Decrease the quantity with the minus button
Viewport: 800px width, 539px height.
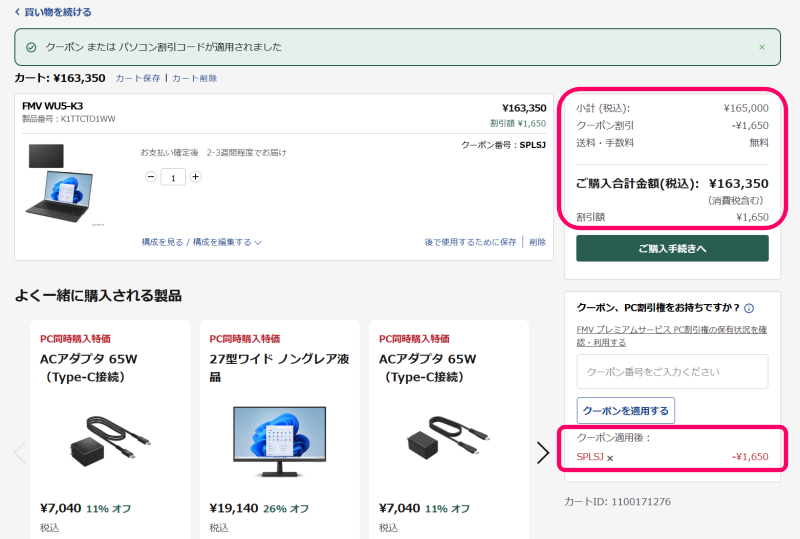pyautogui.click(x=151, y=177)
